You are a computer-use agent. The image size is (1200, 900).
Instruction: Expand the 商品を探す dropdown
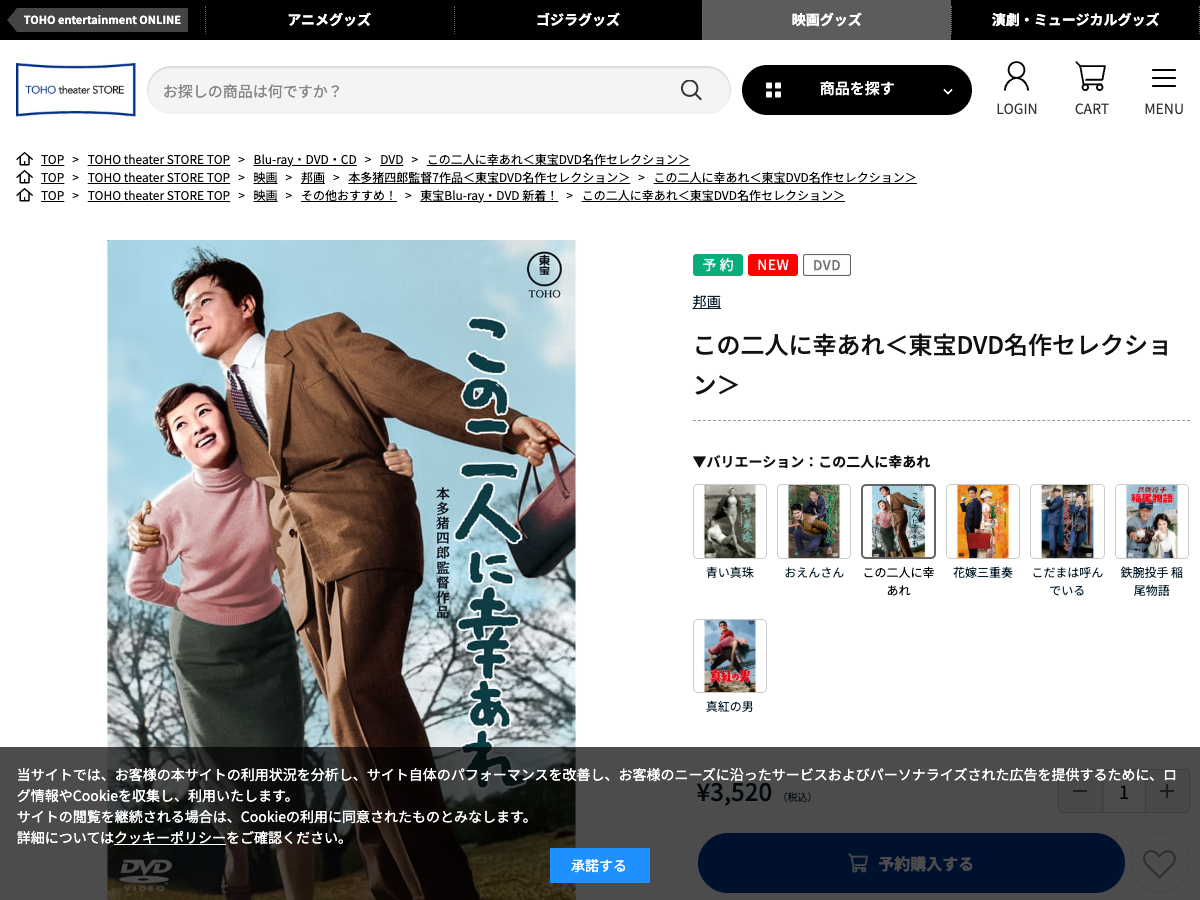[857, 90]
